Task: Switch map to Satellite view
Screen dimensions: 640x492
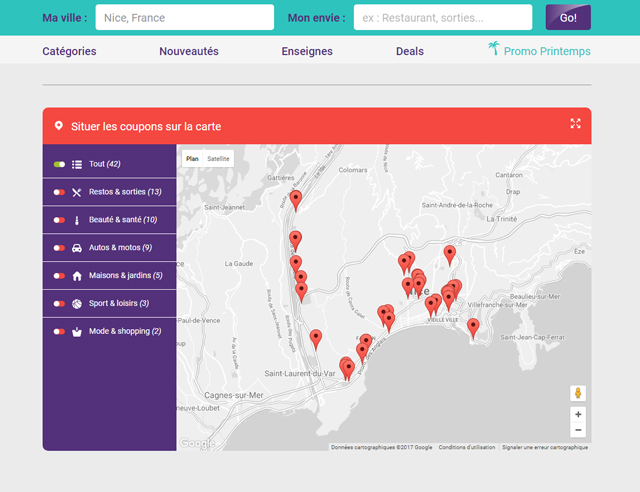Action: click(218, 158)
